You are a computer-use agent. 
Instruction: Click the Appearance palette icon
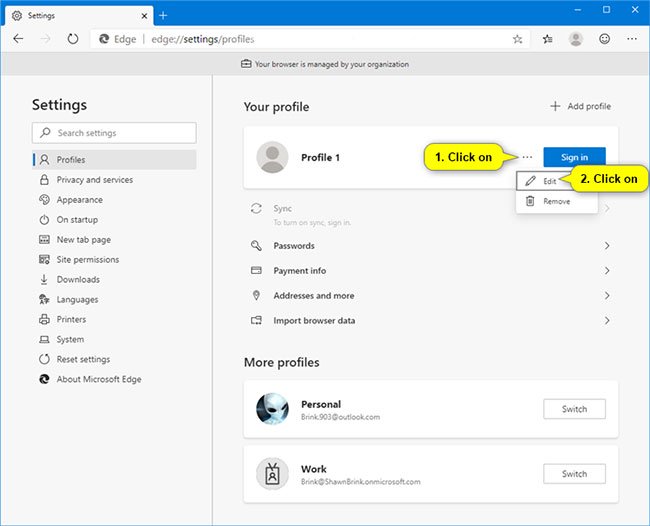click(44, 199)
